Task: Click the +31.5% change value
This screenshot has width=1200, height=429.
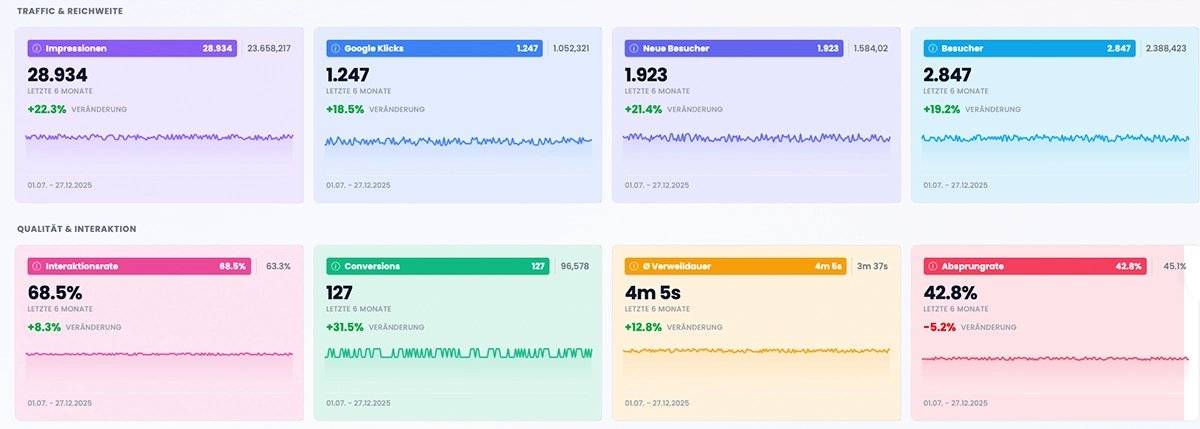Action: point(345,327)
